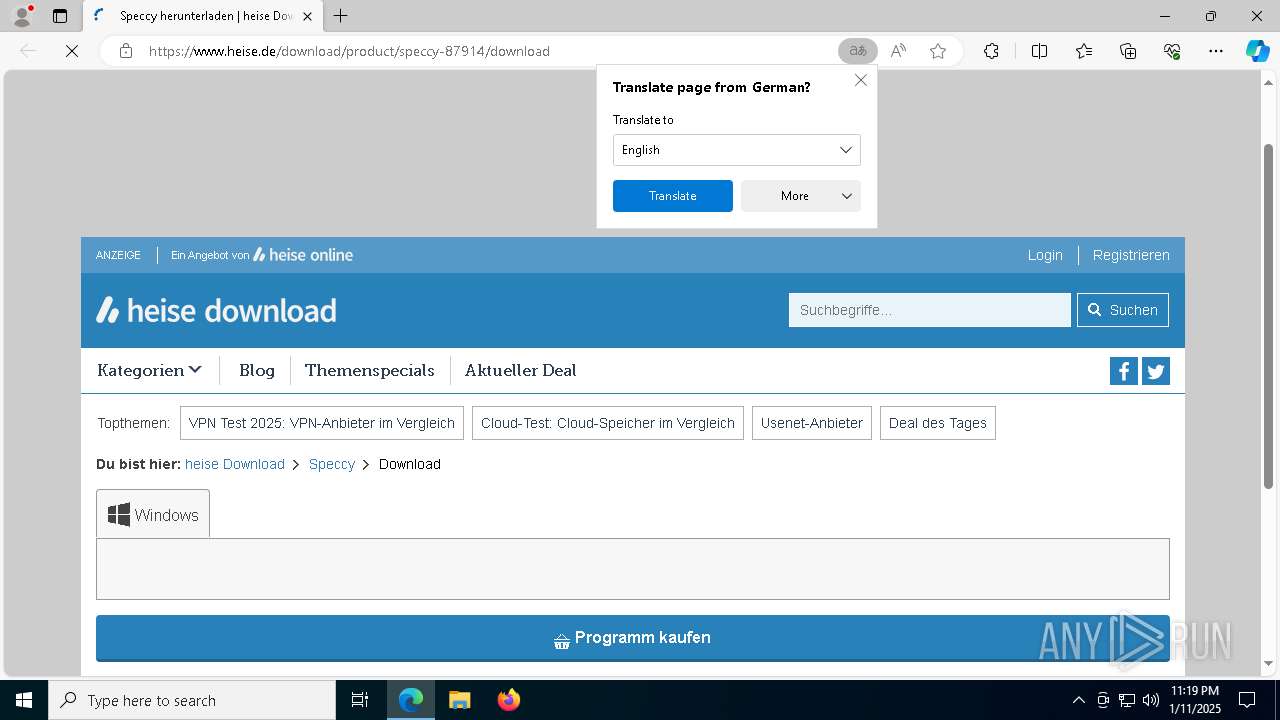The height and width of the screenshot is (720, 1280).
Task: Open Task View on taskbar
Action: point(360,700)
